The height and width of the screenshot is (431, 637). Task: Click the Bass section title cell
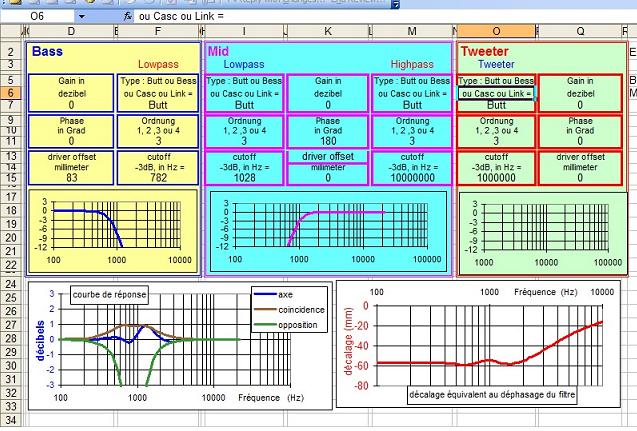[47, 52]
